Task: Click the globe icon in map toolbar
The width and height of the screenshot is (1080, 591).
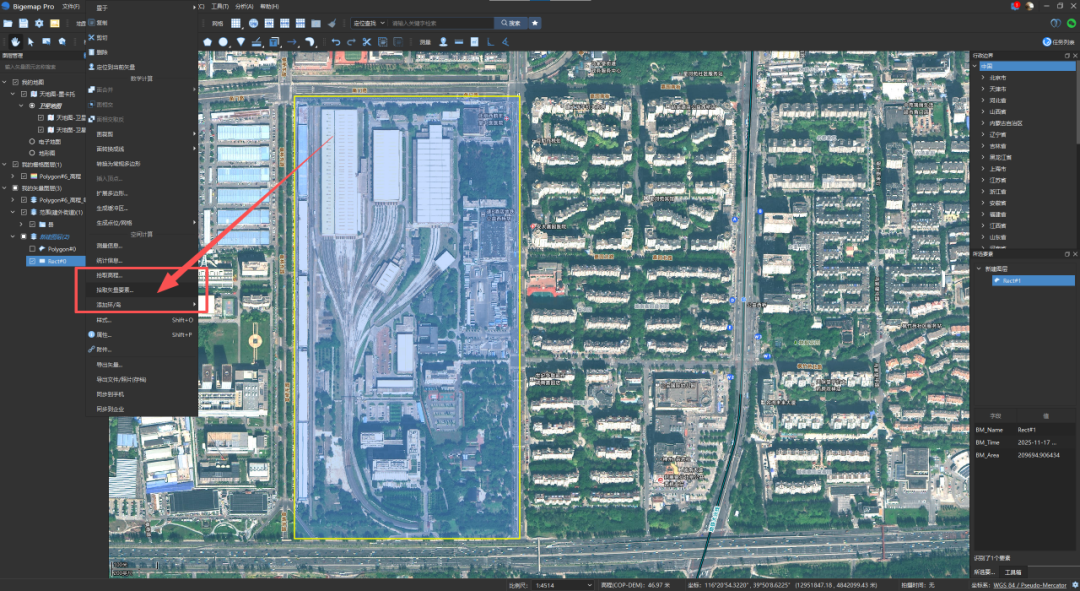Action: point(253,23)
